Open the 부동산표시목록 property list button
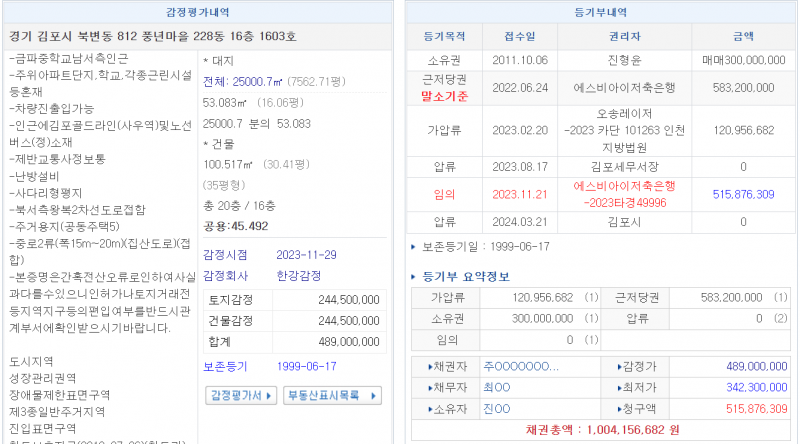800x444 pixels. pyautogui.click(x=332, y=395)
